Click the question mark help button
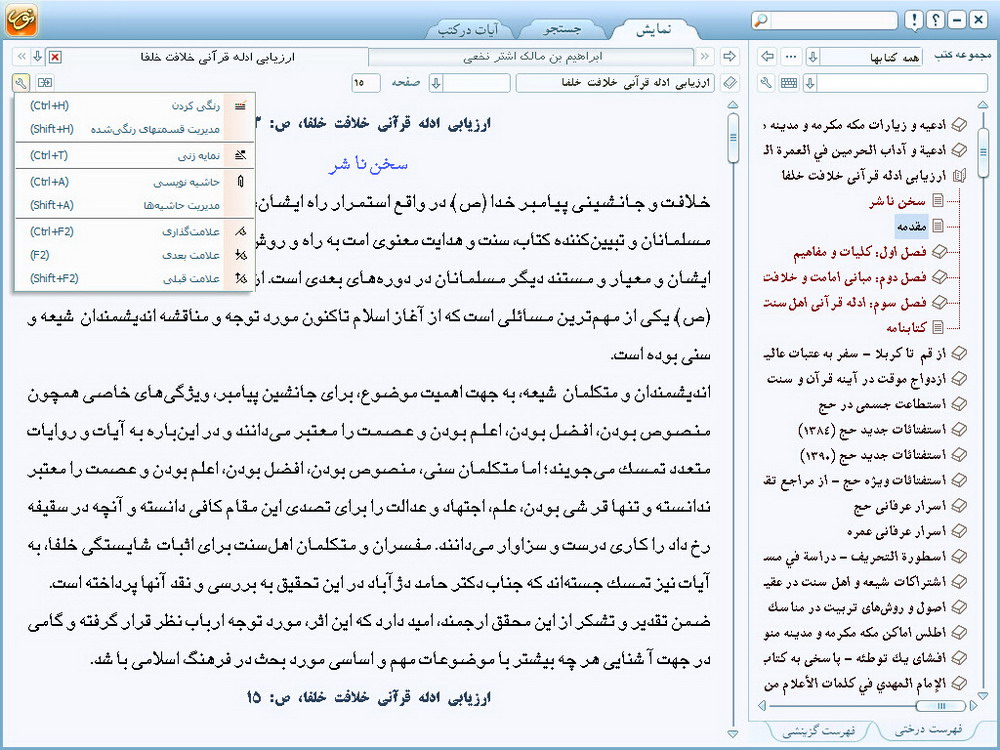The image size is (1000, 750). pyautogui.click(x=935, y=21)
